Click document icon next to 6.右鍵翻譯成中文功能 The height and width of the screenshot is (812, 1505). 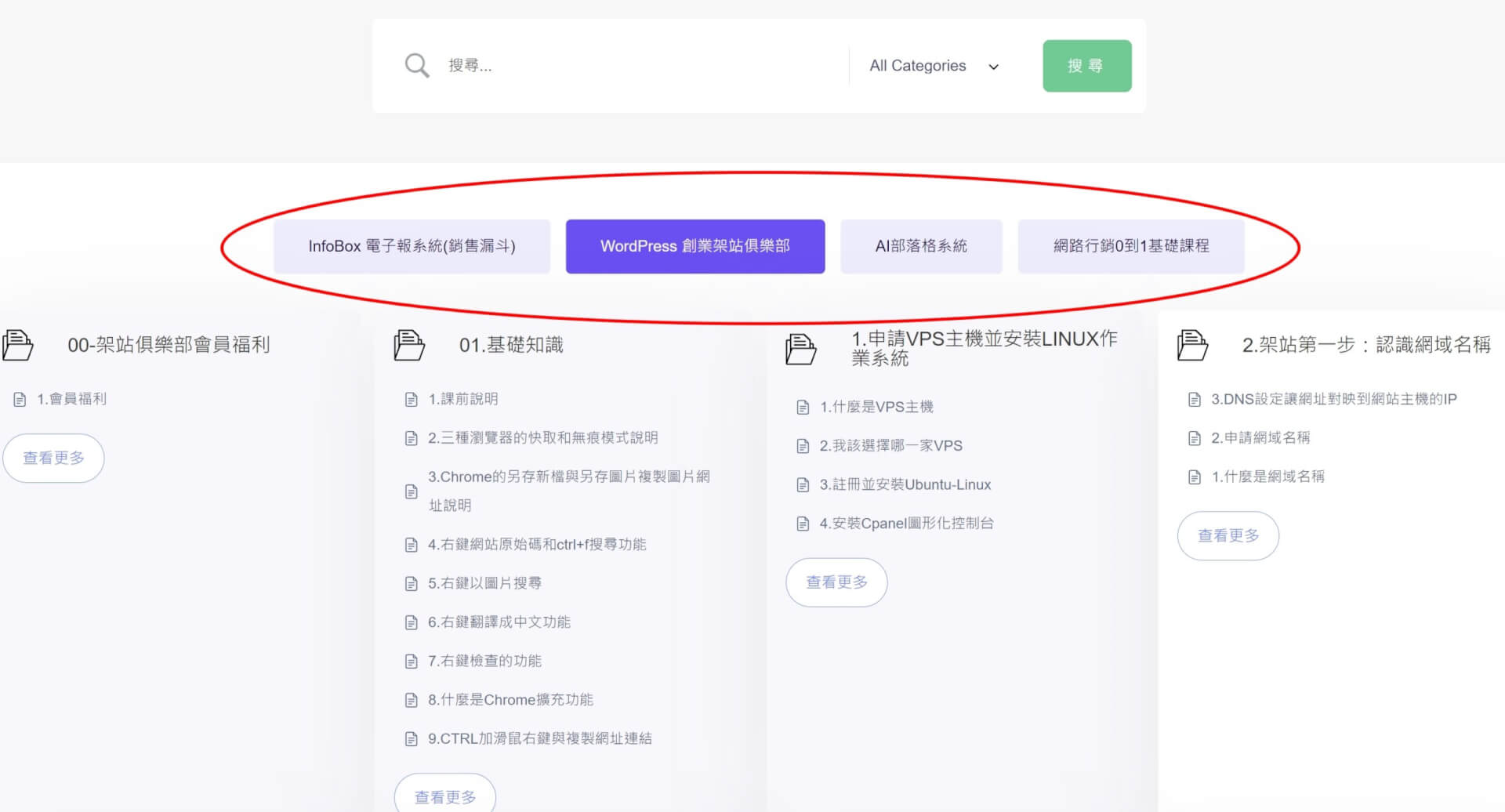coord(411,622)
